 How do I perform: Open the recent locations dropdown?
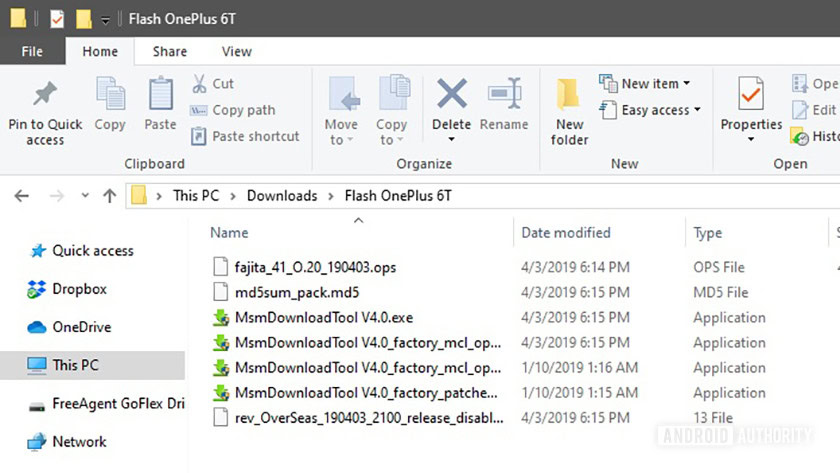coord(85,196)
